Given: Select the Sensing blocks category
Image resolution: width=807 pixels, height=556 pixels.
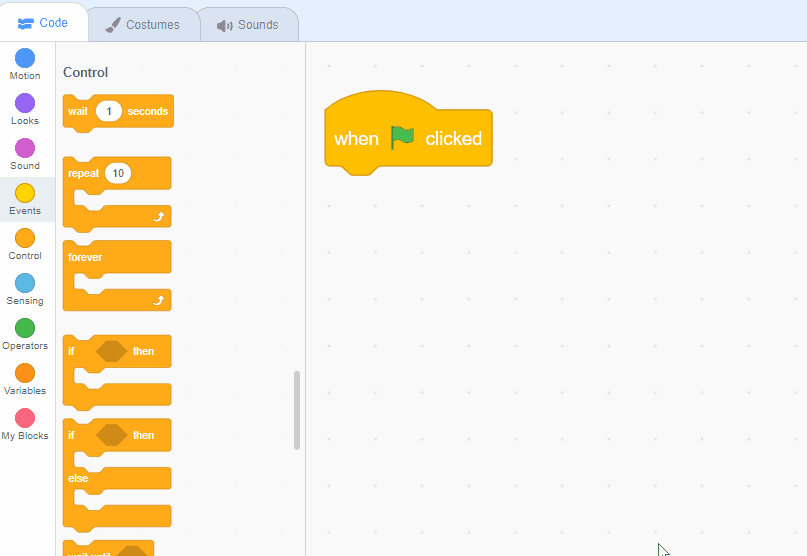Looking at the screenshot, I should (x=25, y=289).
